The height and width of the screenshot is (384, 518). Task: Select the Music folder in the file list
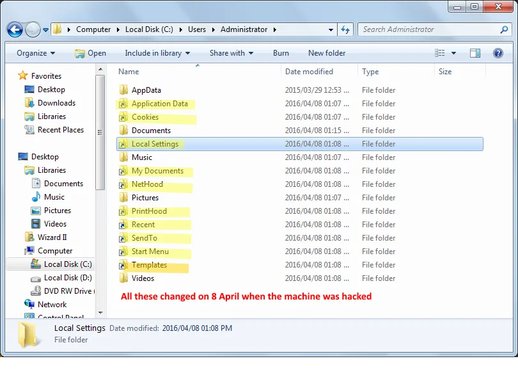135,157
